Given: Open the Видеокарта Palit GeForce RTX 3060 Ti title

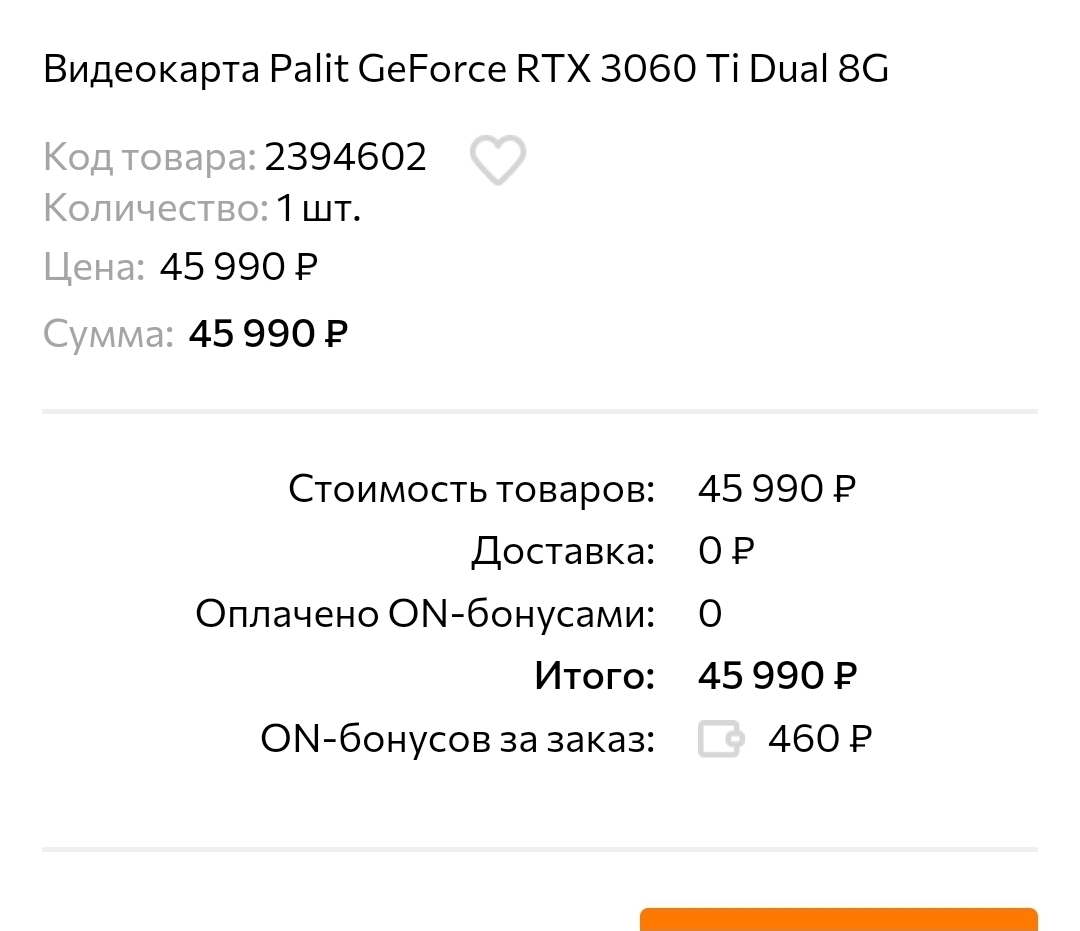Looking at the screenshot, I should point(466,71).
